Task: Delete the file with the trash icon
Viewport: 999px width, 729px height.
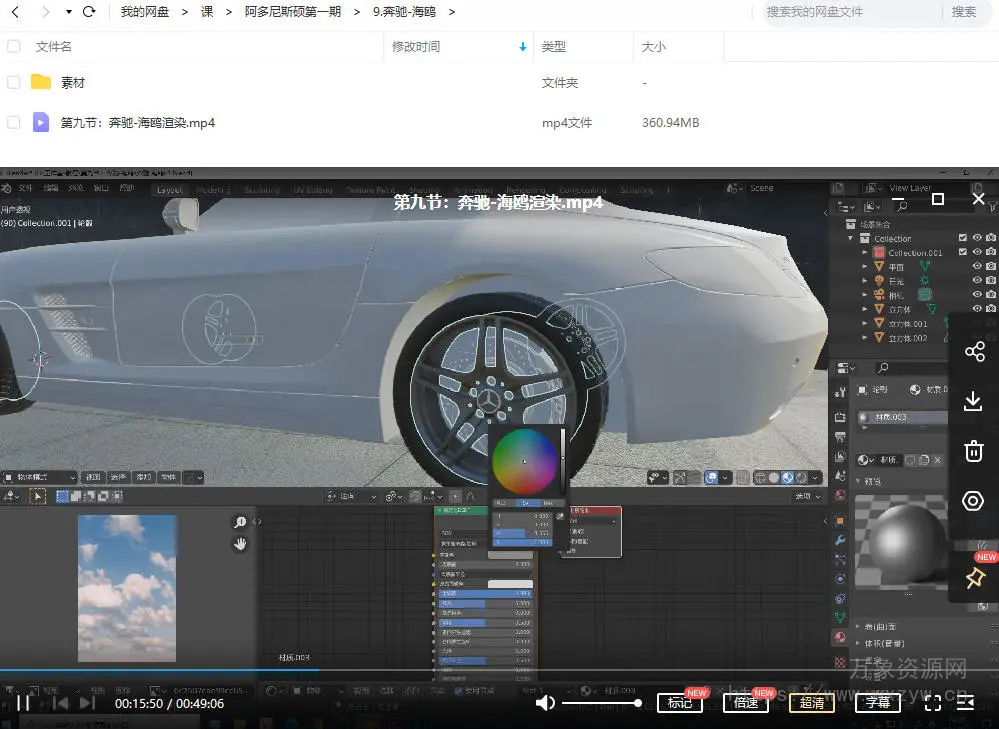Action: 974,451
